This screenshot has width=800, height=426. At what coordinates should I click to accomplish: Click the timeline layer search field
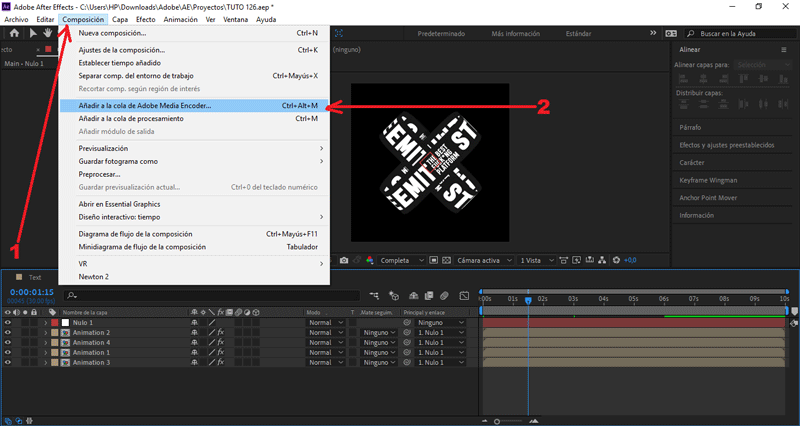tap(212, 295)
